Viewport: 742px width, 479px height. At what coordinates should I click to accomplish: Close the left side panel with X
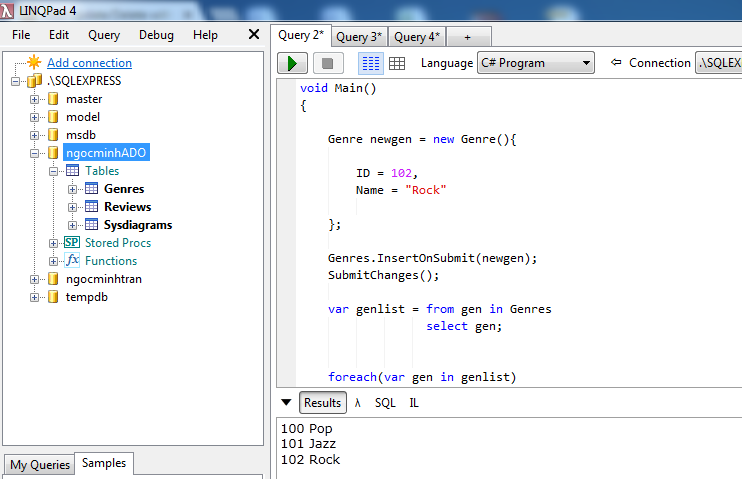[x=254, y=34]
